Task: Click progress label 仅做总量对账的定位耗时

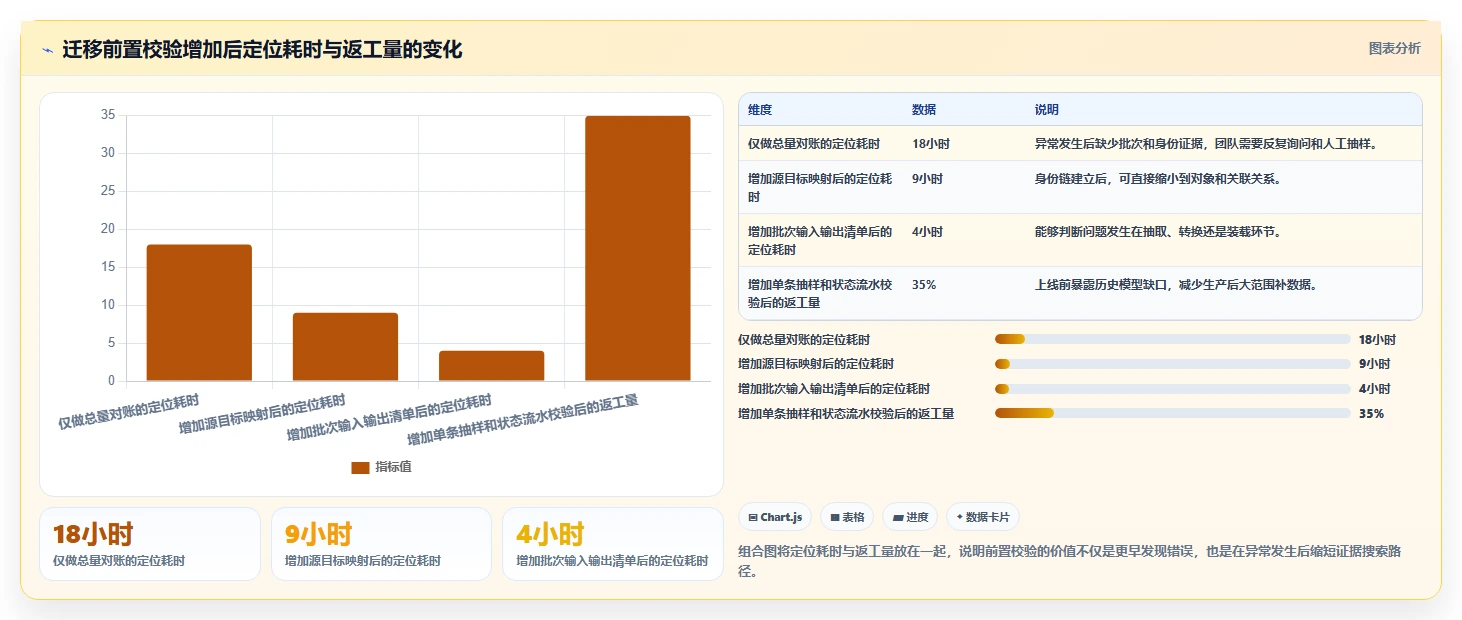Action: click(x=804, y=340)
